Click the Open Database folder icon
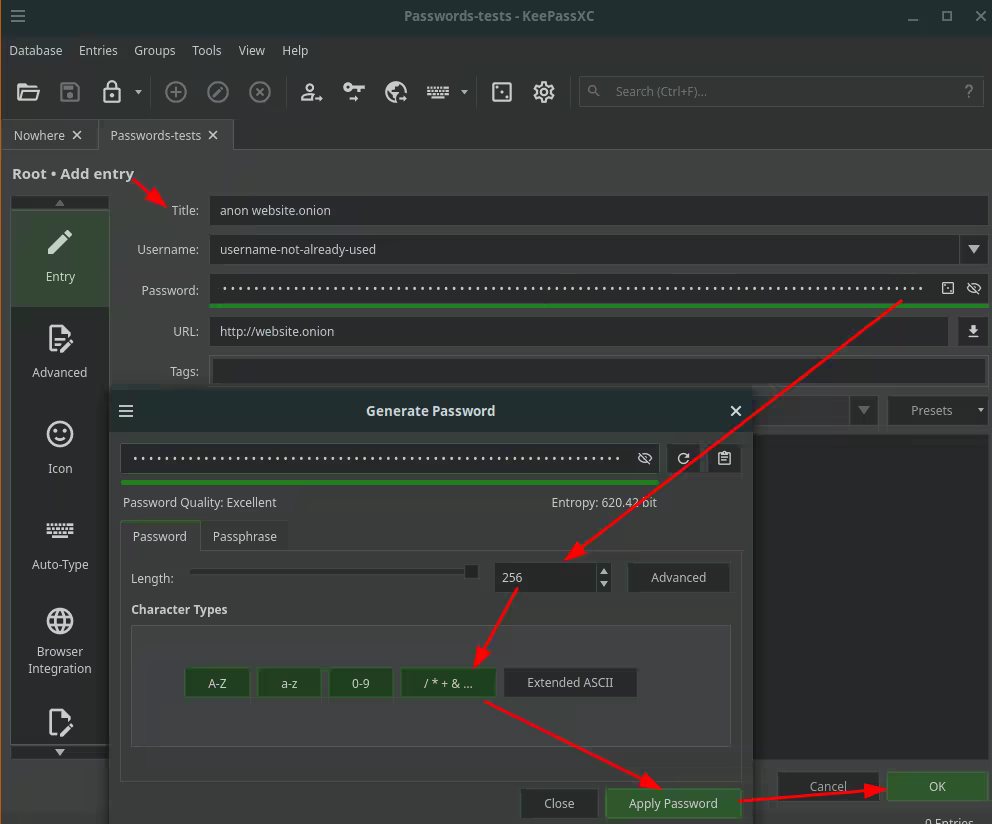The width and height of the screenshot is (992, 824). (28, 92)
